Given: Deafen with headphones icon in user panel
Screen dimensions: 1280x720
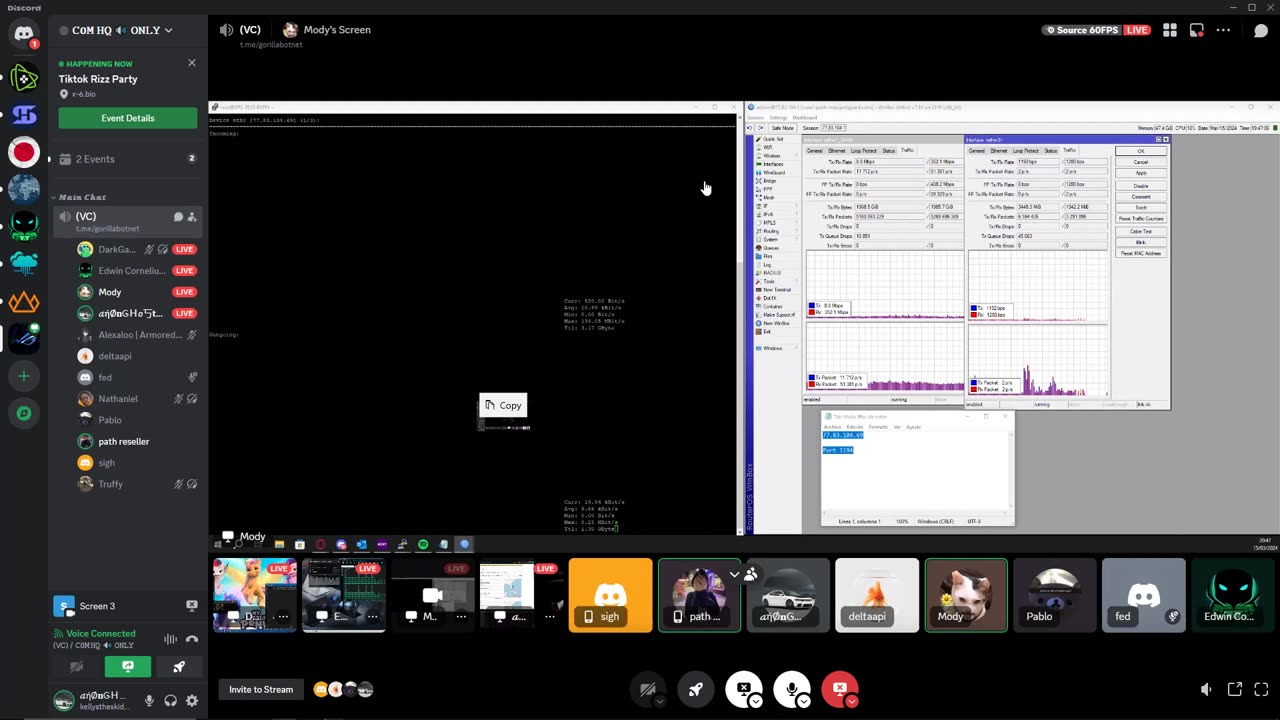Looking at the screenshot, I should 171,701.
